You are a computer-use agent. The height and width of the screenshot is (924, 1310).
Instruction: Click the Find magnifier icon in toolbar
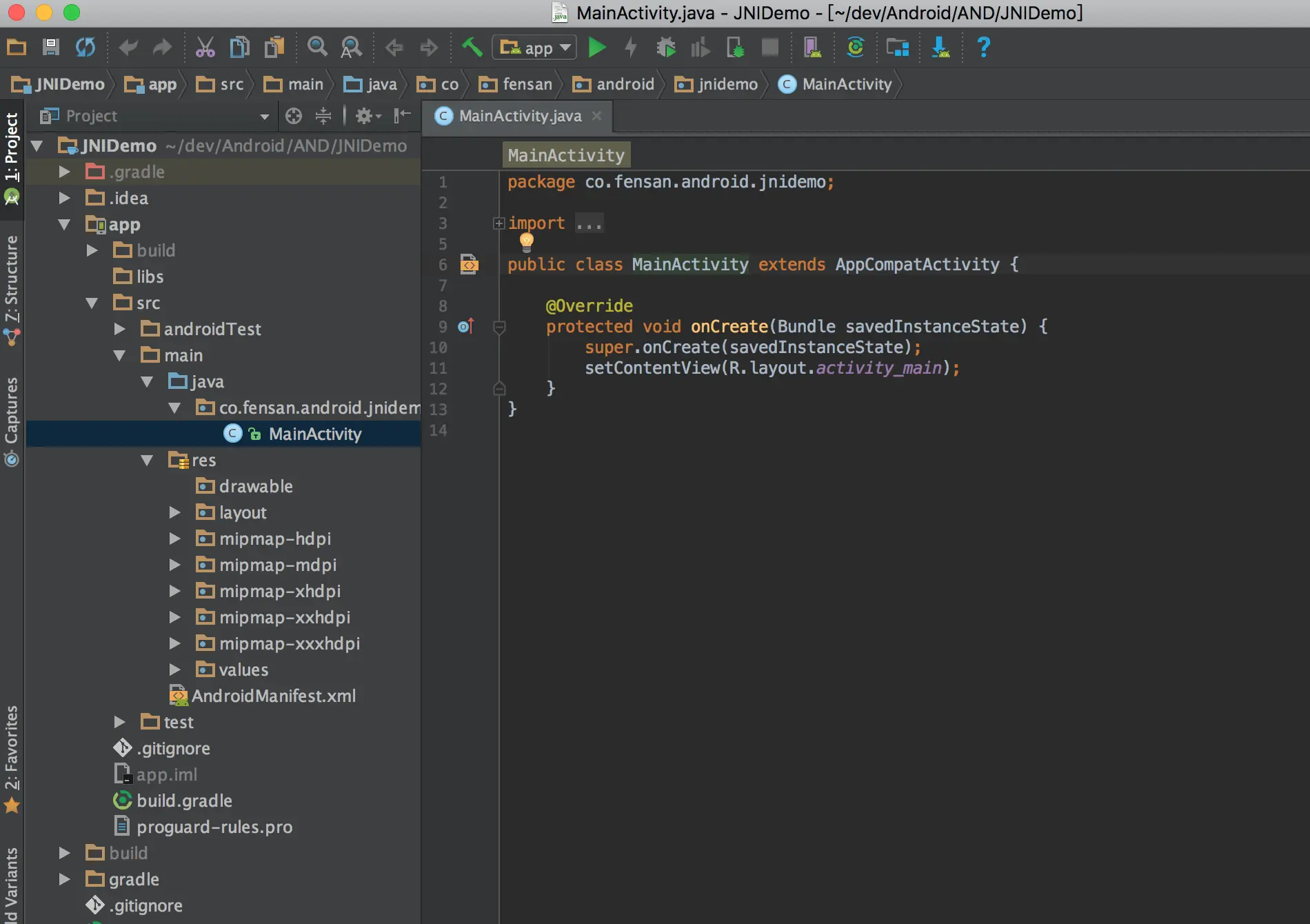click(317, 48)
